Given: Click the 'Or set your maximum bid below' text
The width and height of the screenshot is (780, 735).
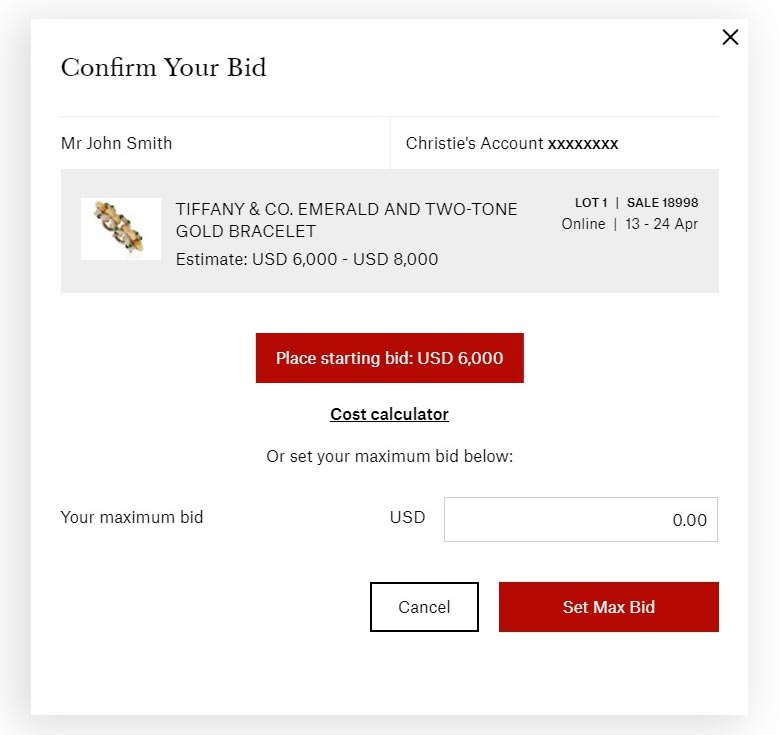Looking at the screenshot, I should pyautogui.click(x=389, y=457).
